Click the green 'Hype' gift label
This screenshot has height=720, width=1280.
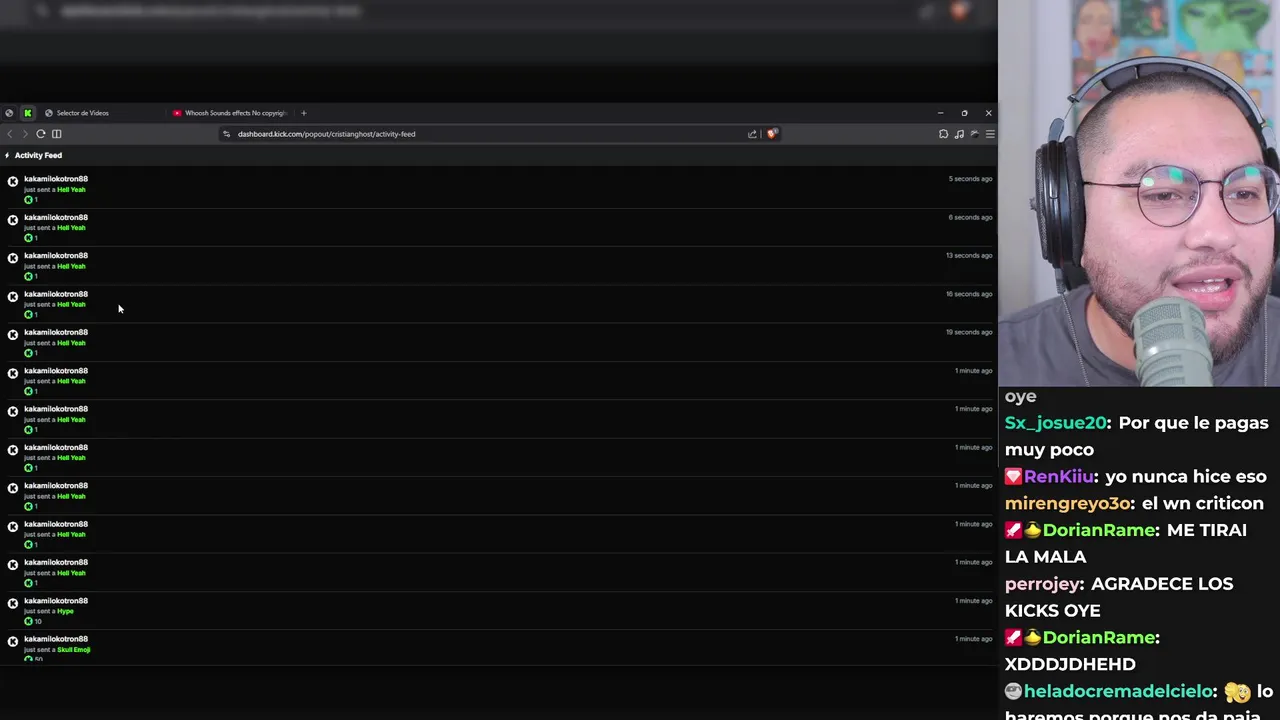coord(65,611)
